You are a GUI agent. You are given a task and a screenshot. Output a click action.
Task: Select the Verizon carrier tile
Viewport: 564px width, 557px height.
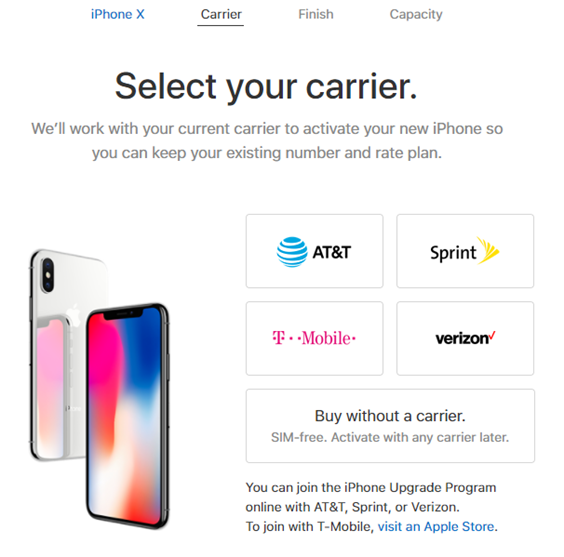(465, 338)
